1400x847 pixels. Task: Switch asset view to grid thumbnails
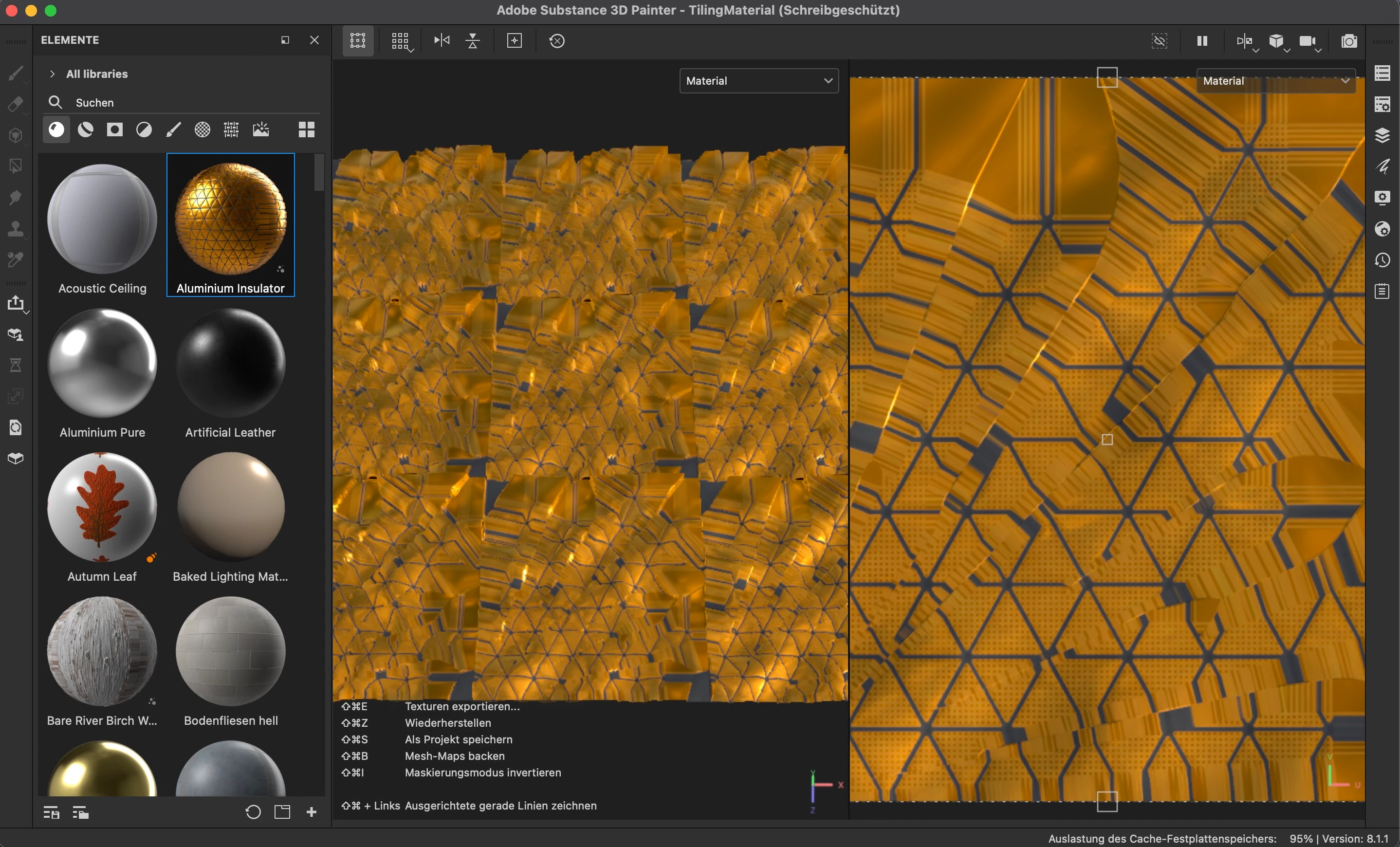306,130
